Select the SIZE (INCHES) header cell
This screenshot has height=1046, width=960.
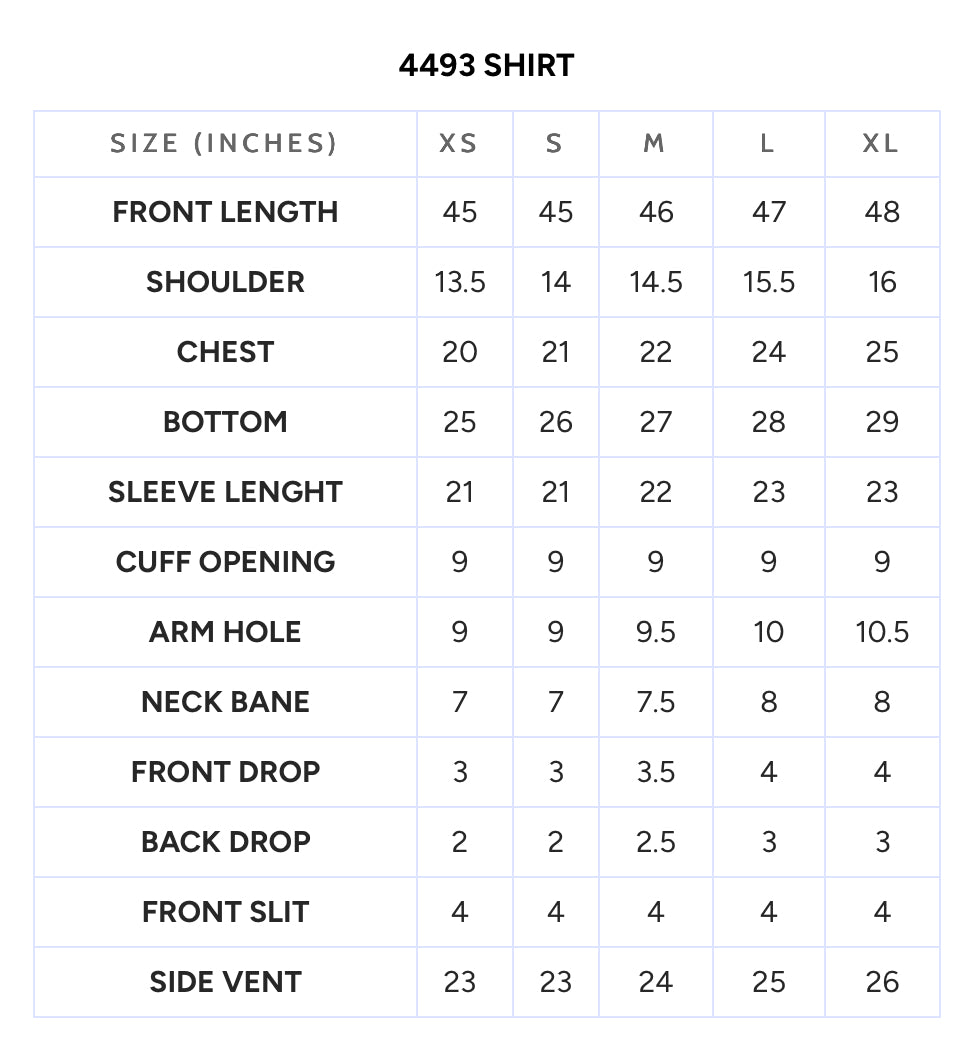pos(225,143)
